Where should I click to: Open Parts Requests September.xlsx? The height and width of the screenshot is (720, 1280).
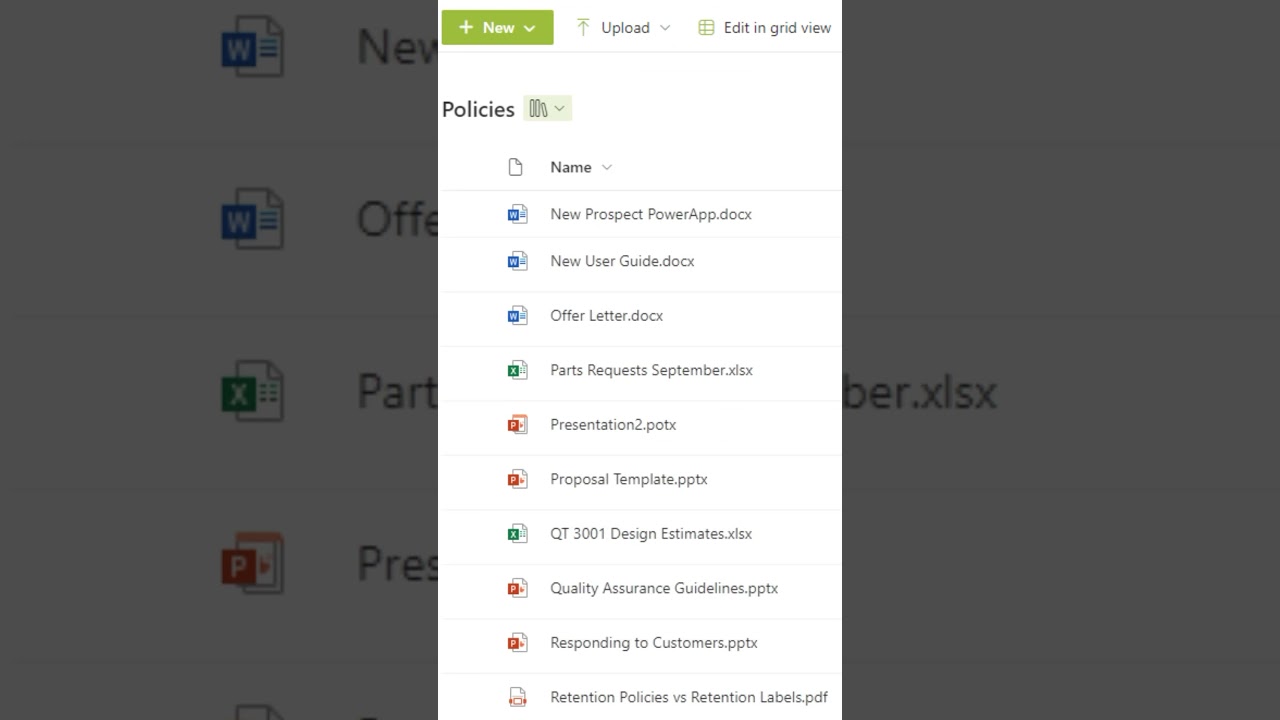pos(651,370)
